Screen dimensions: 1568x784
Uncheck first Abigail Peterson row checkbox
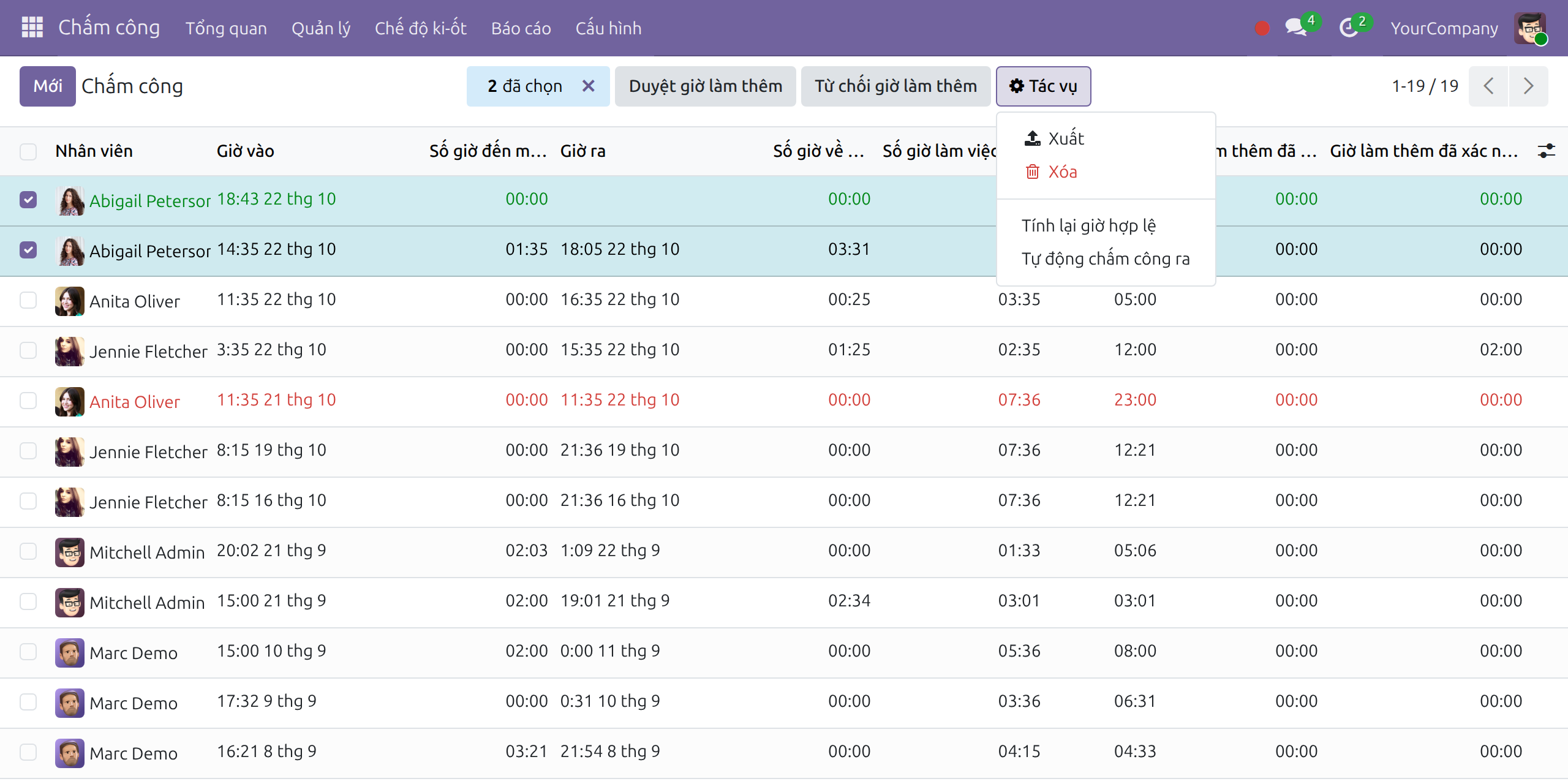[28, 200]
